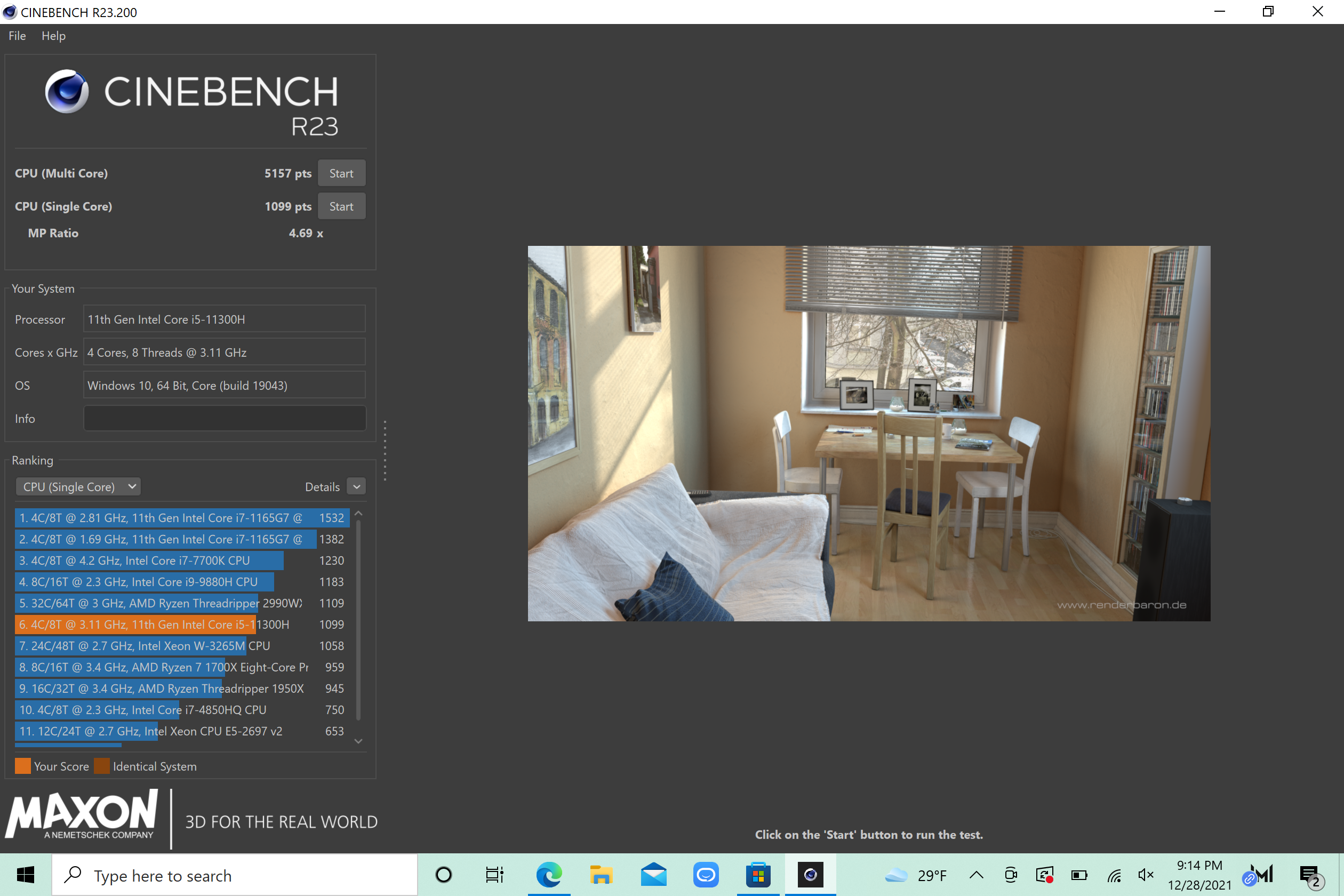
Task: Open the Task View icon
Action: 494,875
